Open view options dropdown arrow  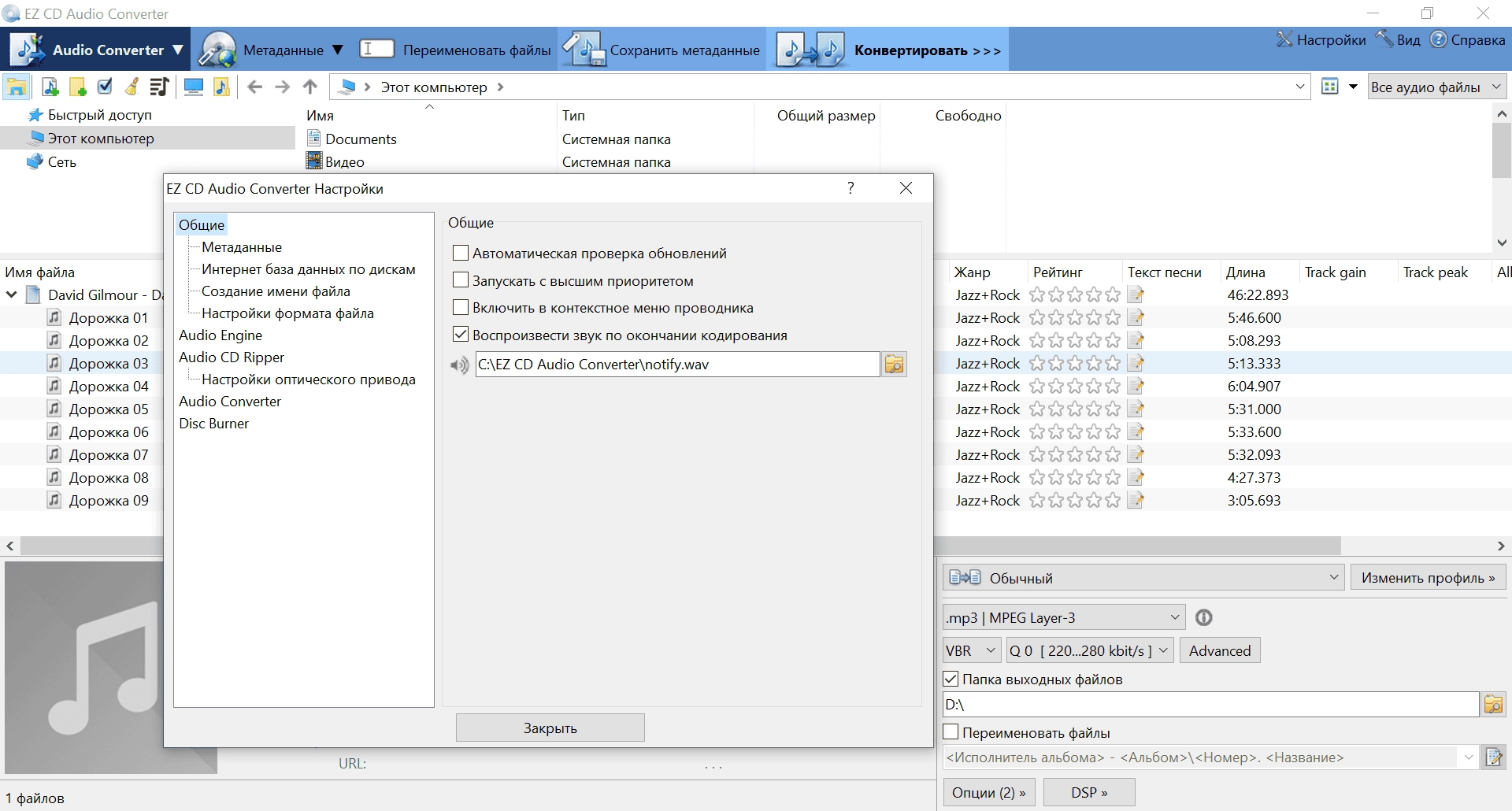coord(1353,87)
